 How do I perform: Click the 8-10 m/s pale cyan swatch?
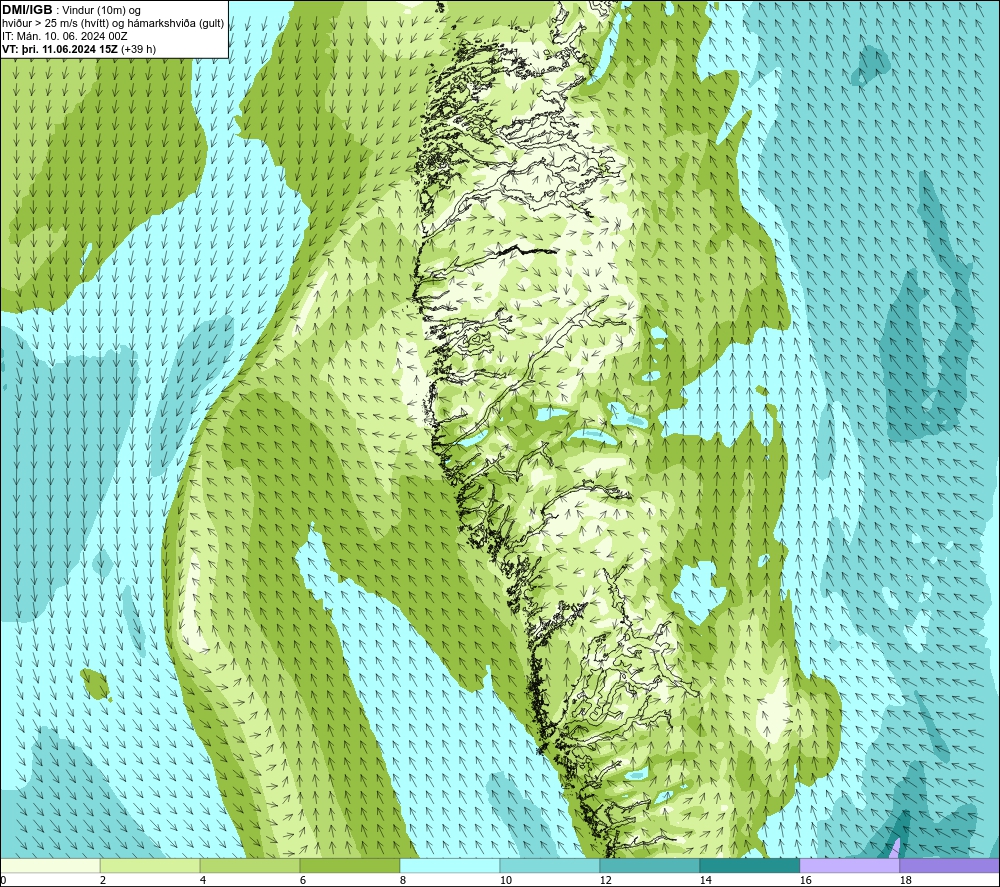click(x=450, y=866)
